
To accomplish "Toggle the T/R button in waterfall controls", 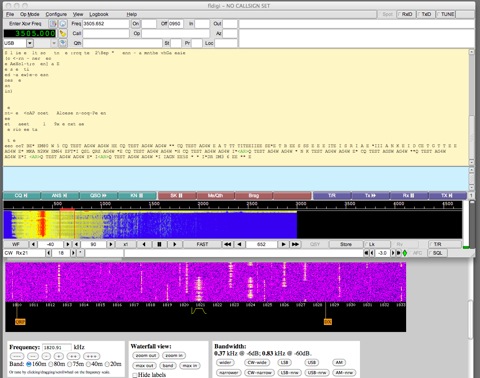I will [445, 244].
